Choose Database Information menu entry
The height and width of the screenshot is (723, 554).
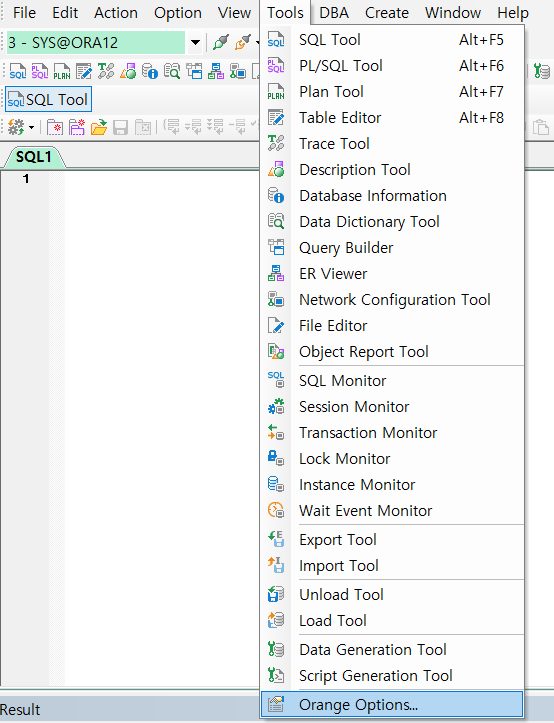[x=393, y=196]
